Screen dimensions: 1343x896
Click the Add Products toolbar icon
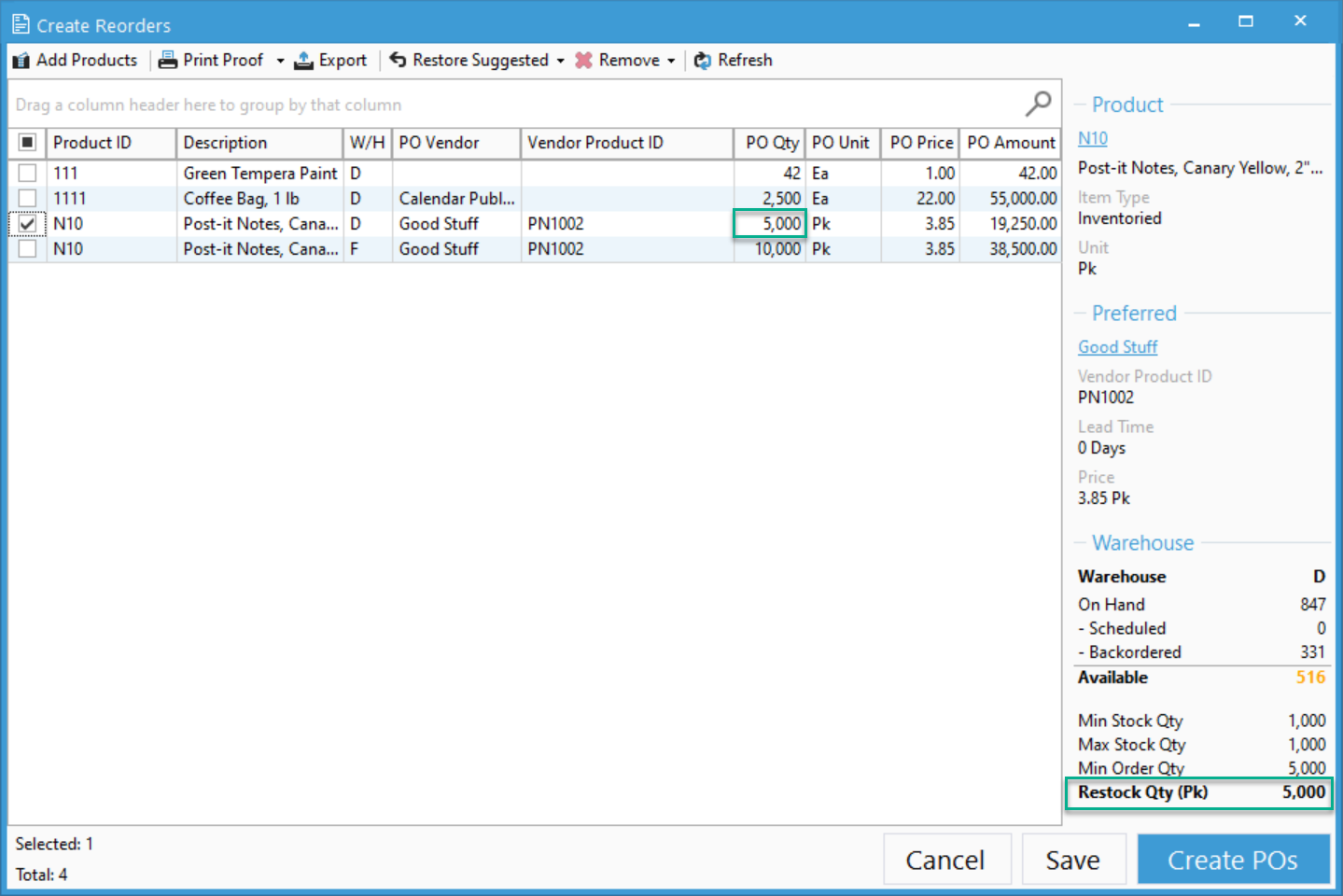[x=21, y=61]
